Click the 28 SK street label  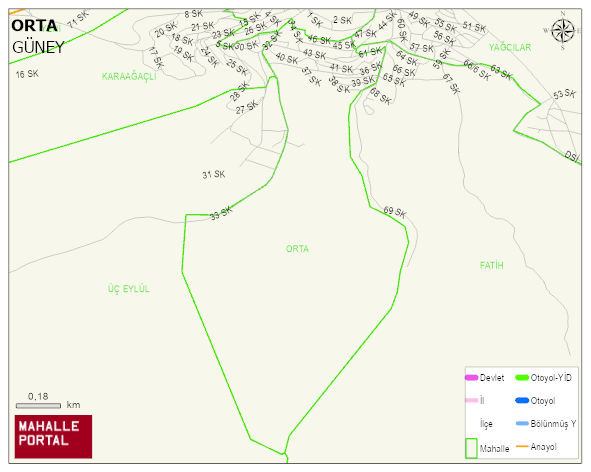tap(240, 92)
